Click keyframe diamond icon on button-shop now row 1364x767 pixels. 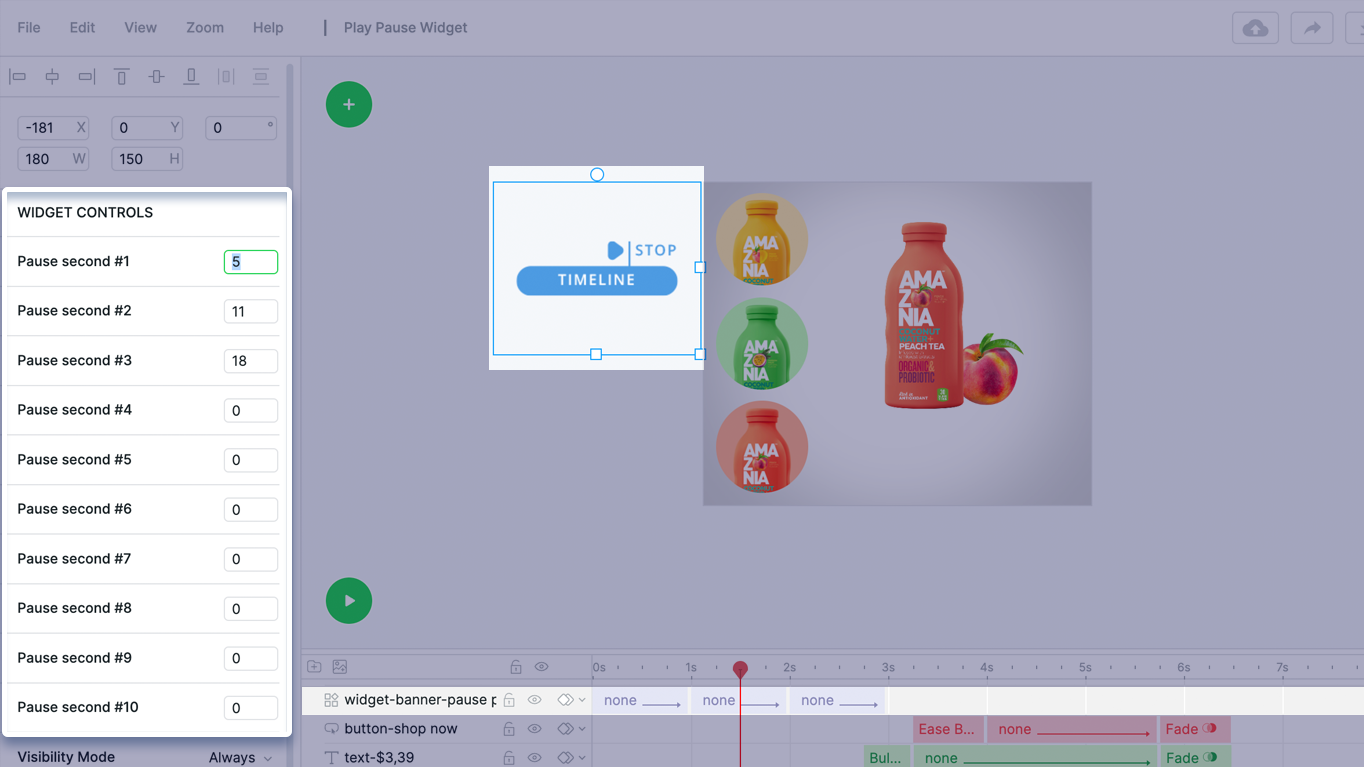565,729
